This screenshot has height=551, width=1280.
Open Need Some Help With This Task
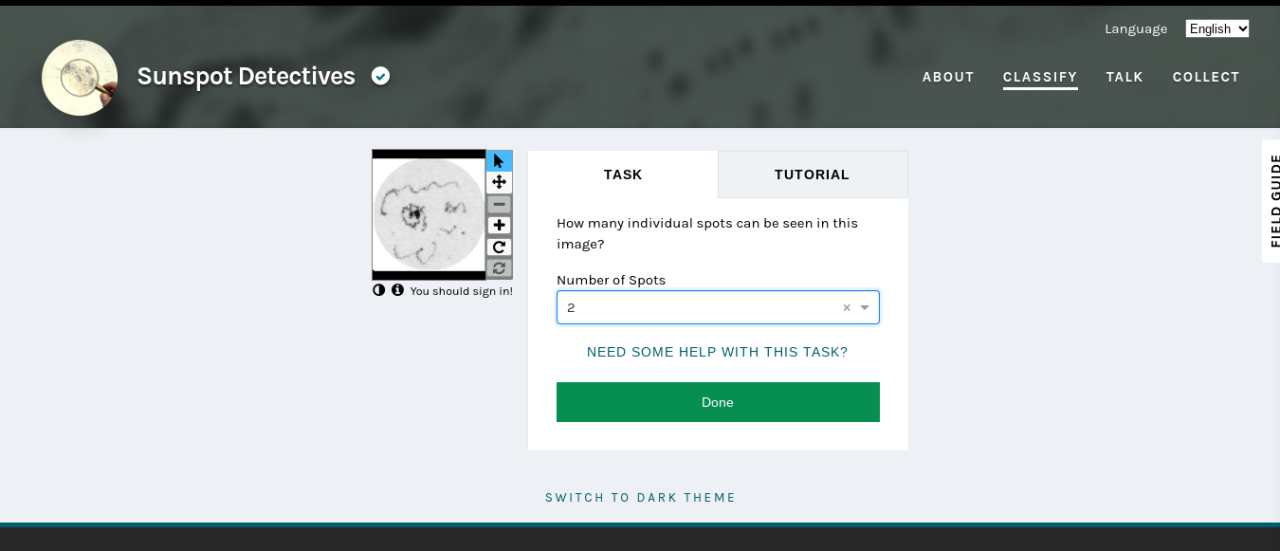[717, 352]
